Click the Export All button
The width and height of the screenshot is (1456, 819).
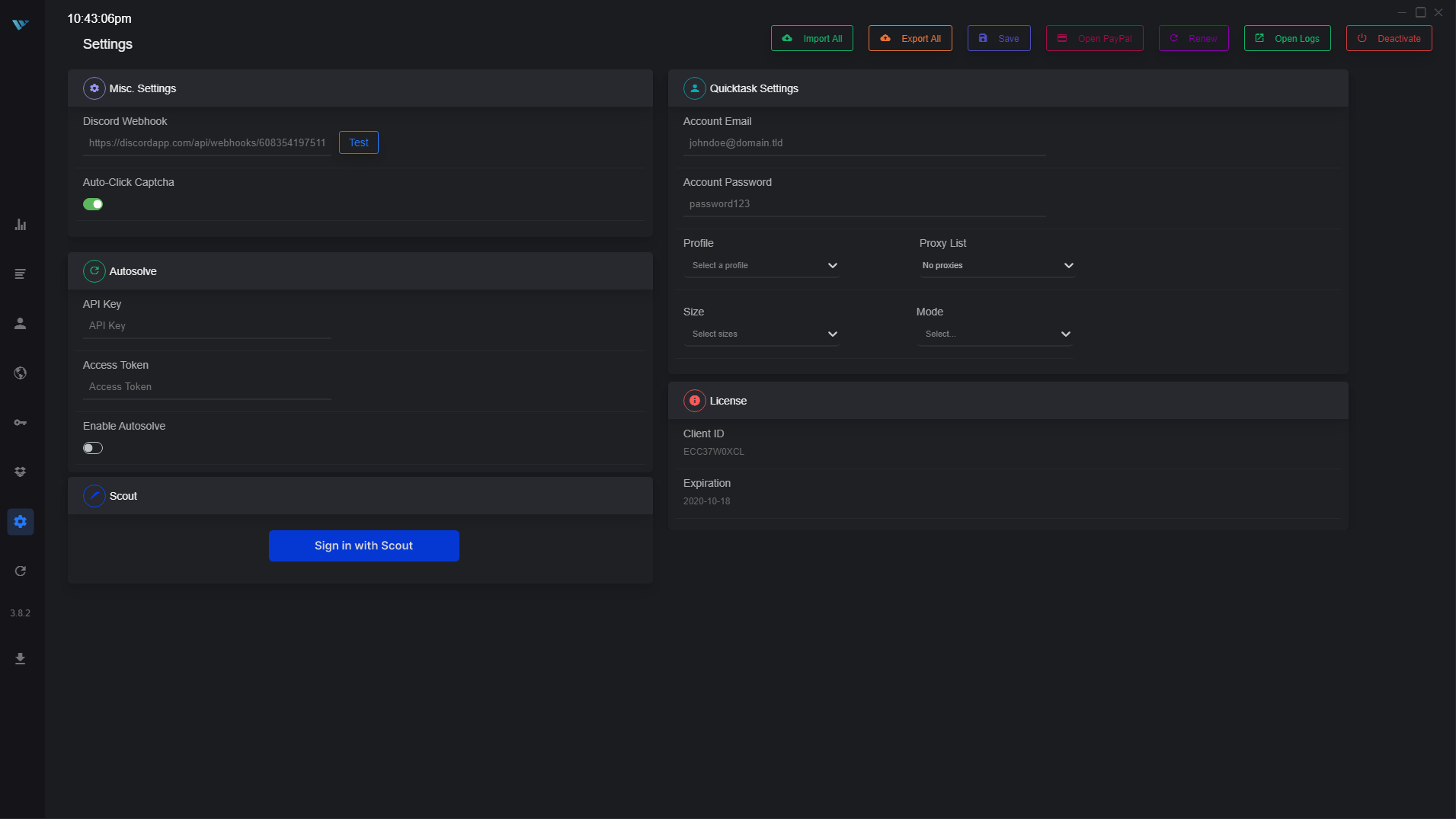pos(910,39)
